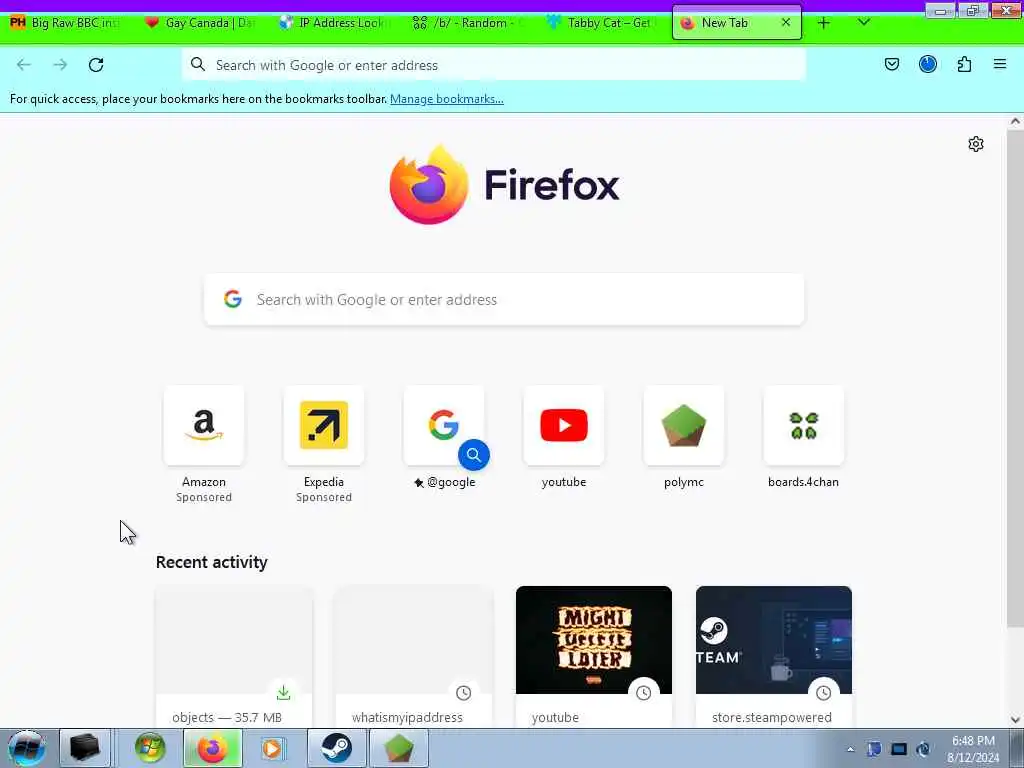Click the page vertical scrollbar thumb
Image resolution: width=1024 pixels, height=768 pixels.
tap(1015, 379)
